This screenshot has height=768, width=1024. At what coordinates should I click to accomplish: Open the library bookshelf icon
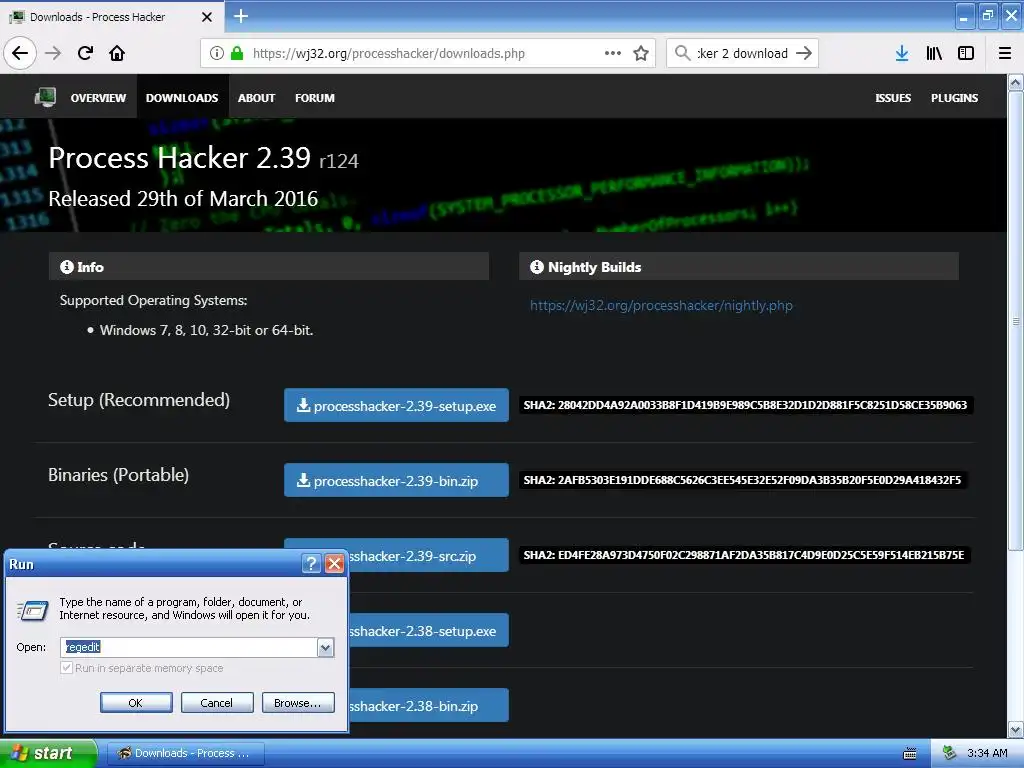click(x=934, y=53)
